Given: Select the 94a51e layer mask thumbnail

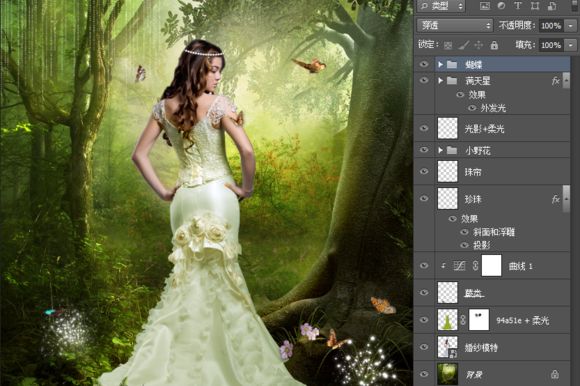Looking at the screenshot, I should click(479, 320).
